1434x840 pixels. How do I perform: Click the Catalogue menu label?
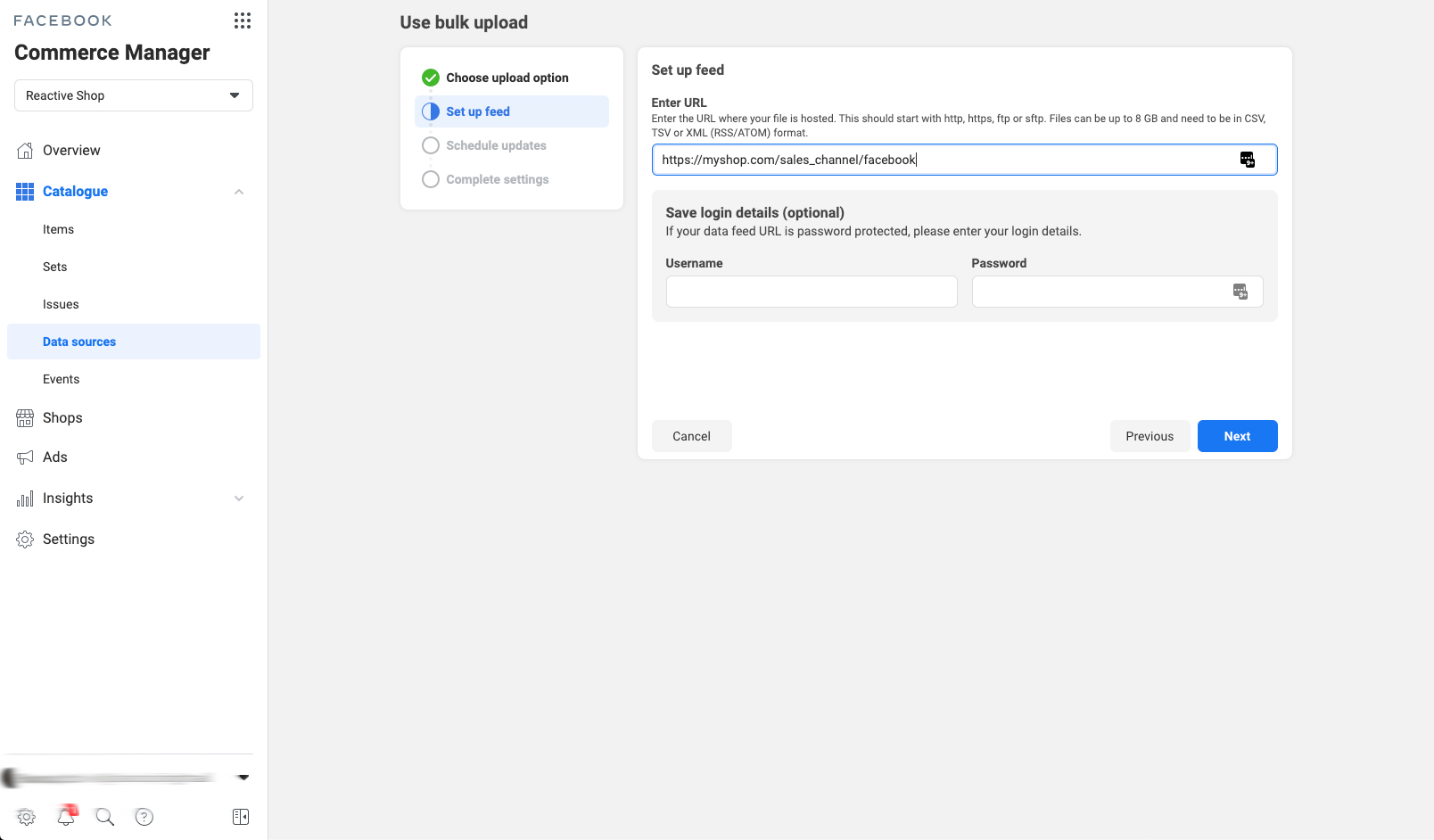[x=75, y=192]
